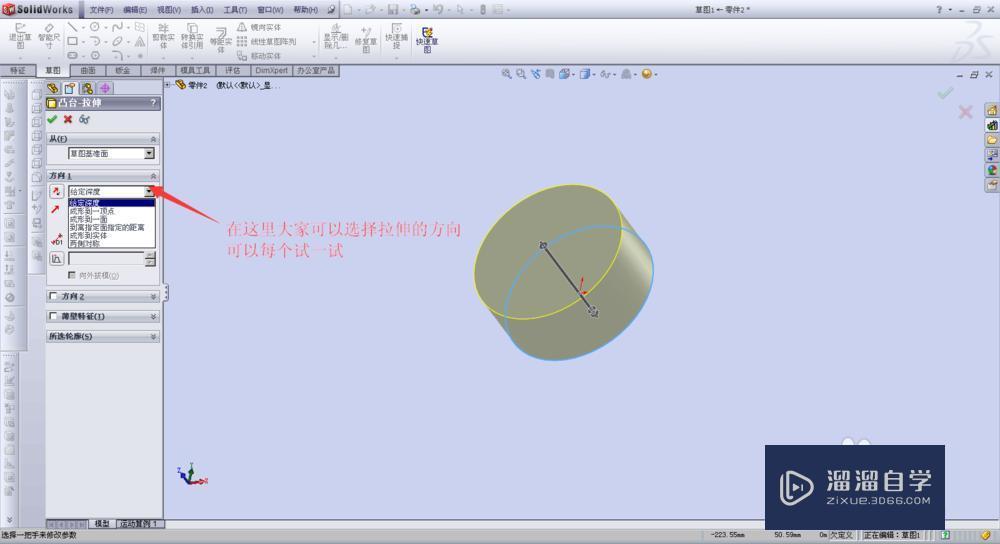
Task: Switch to the 特征 (Features) tab
Action: point(18,70)
